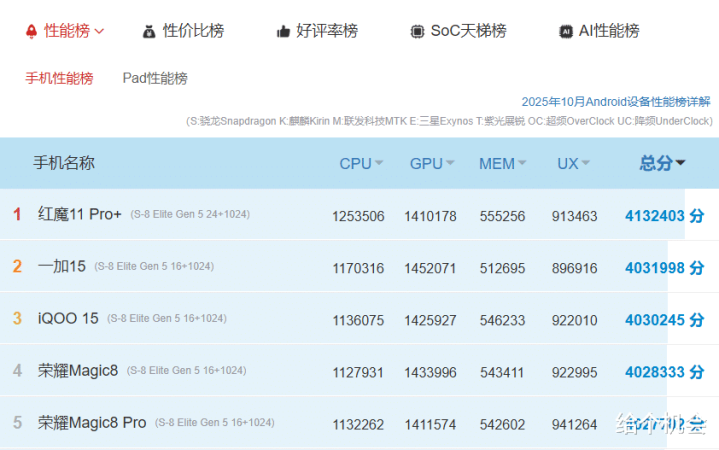
Task: Open 2025年10月Android设备性能榜详解 link
Action: pos(616,102)
